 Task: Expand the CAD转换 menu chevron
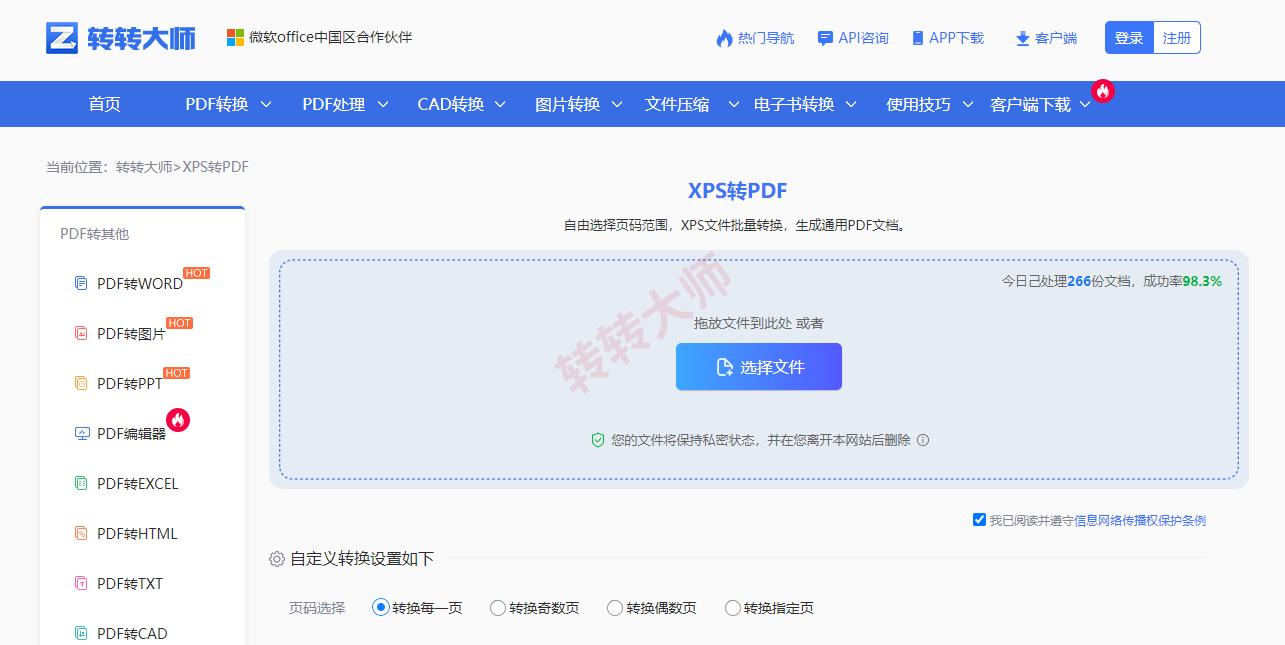point(500,104)
